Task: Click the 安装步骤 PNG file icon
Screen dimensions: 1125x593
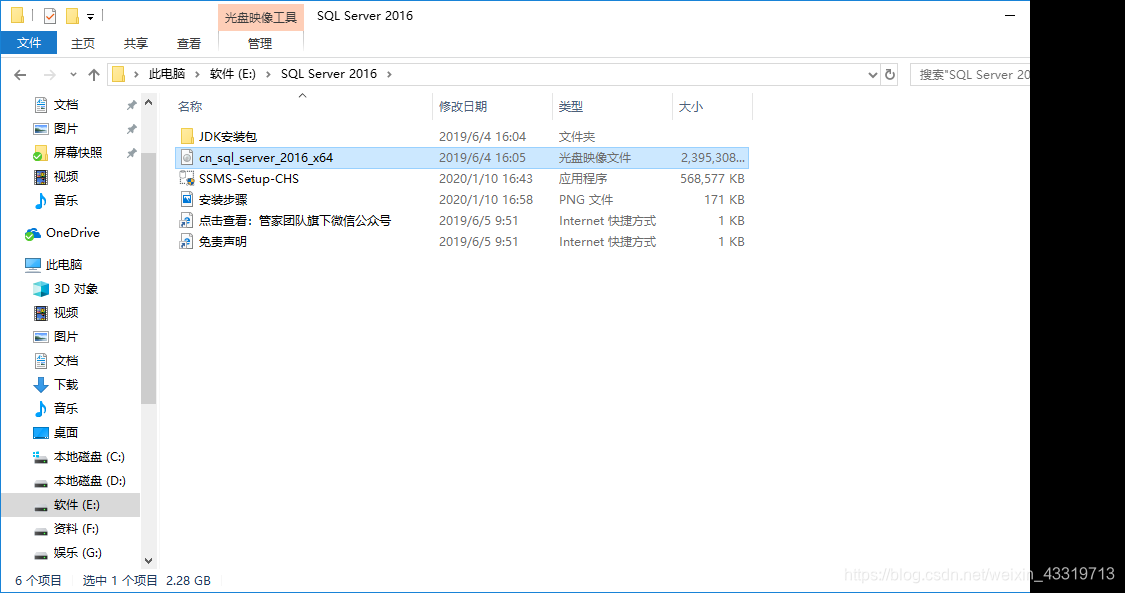Action: click(187, 199)
